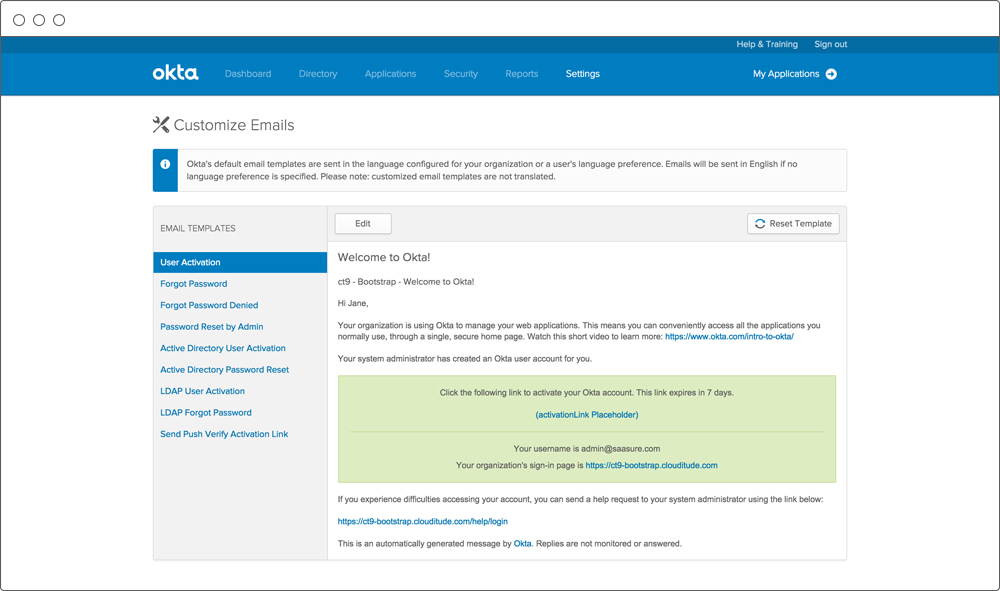Click the My Applications arrow icon
Screen dimensions: 1000x591
pos(831,74)
